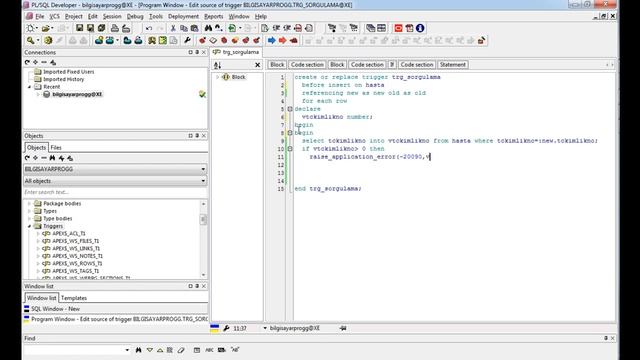Viewport: 640px width, 360px height.
Task: Click the magnifier key search icon
Action: (x=31, y=40)
